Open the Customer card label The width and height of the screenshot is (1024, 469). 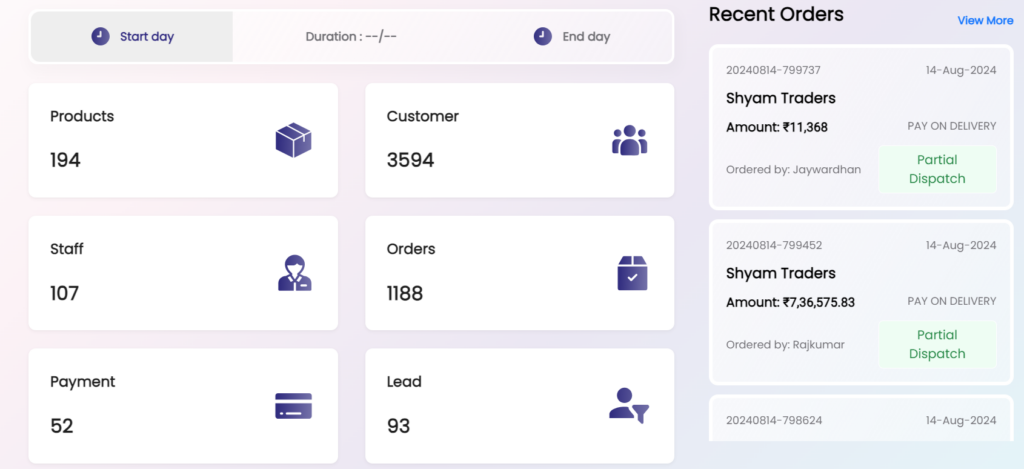(423, 116)
